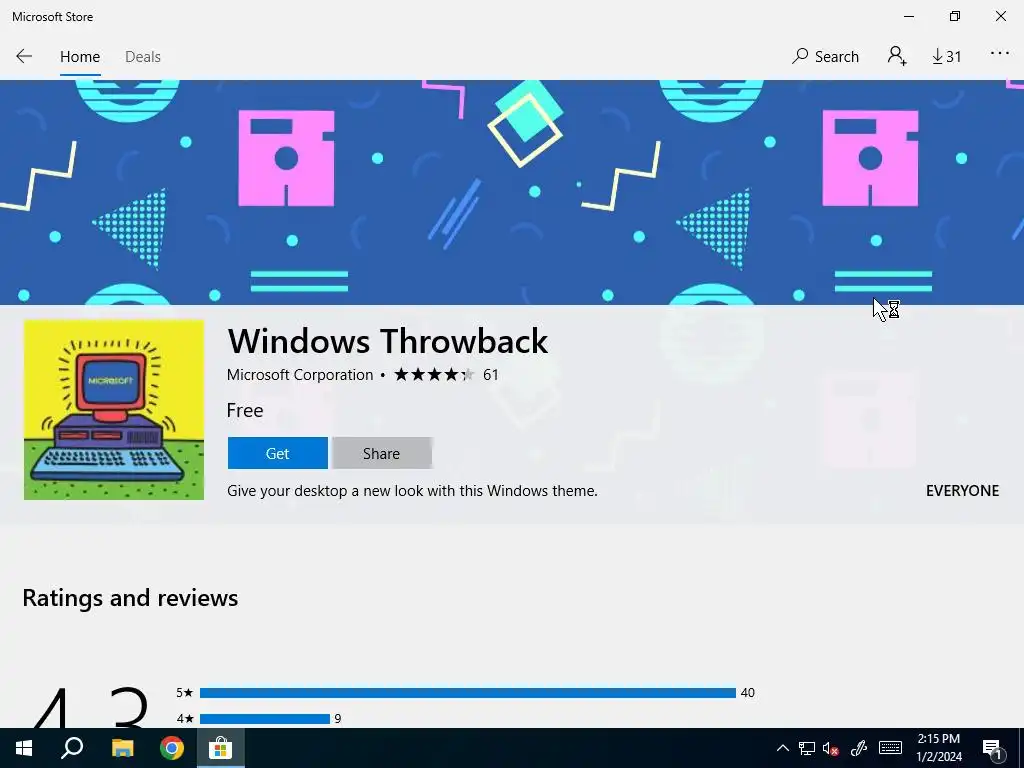Click the Microsoft Corporation publisher link

300,375
